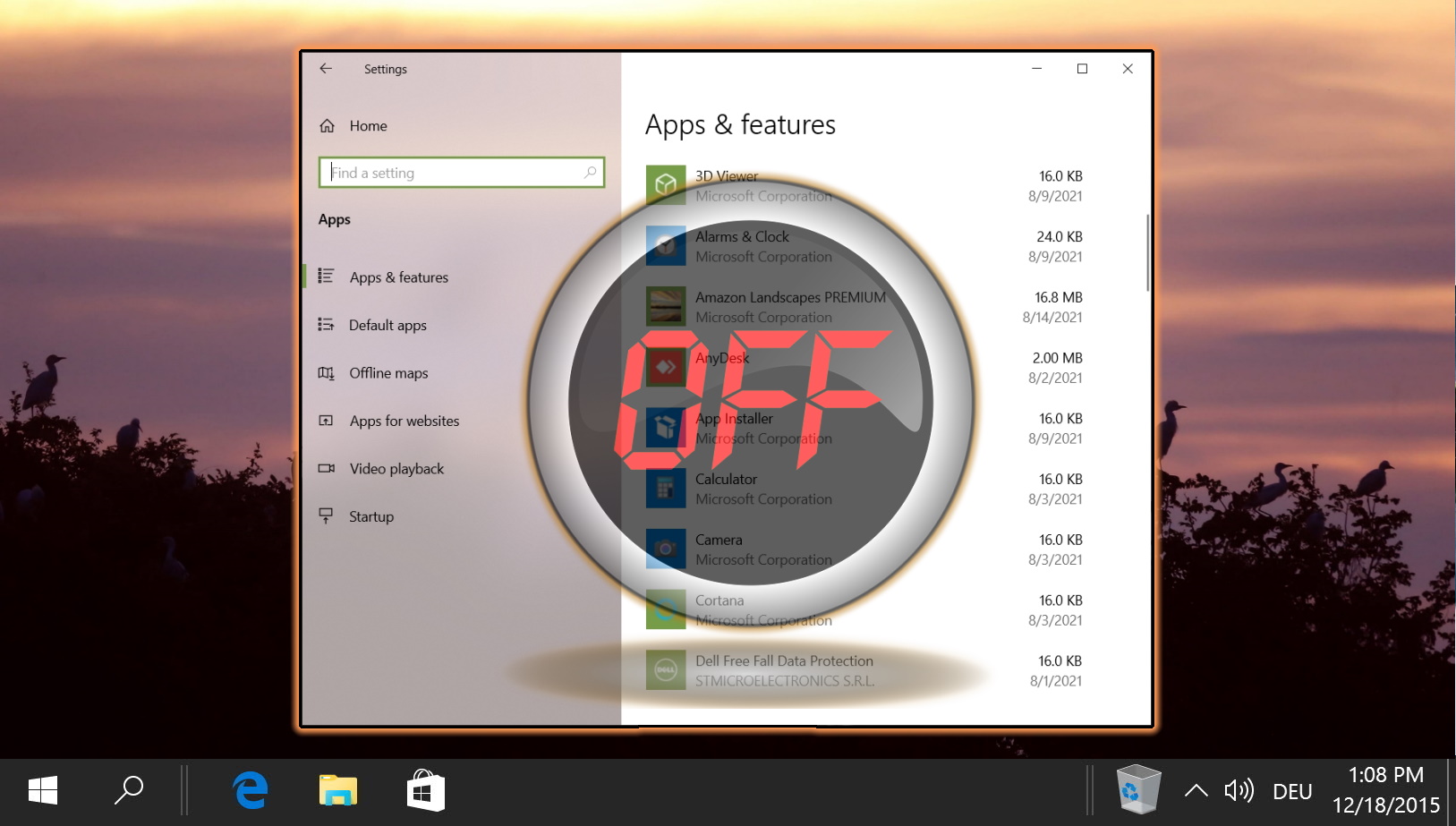Click the taskbar Search icon

pyautogui.click(x=129, y=790)
